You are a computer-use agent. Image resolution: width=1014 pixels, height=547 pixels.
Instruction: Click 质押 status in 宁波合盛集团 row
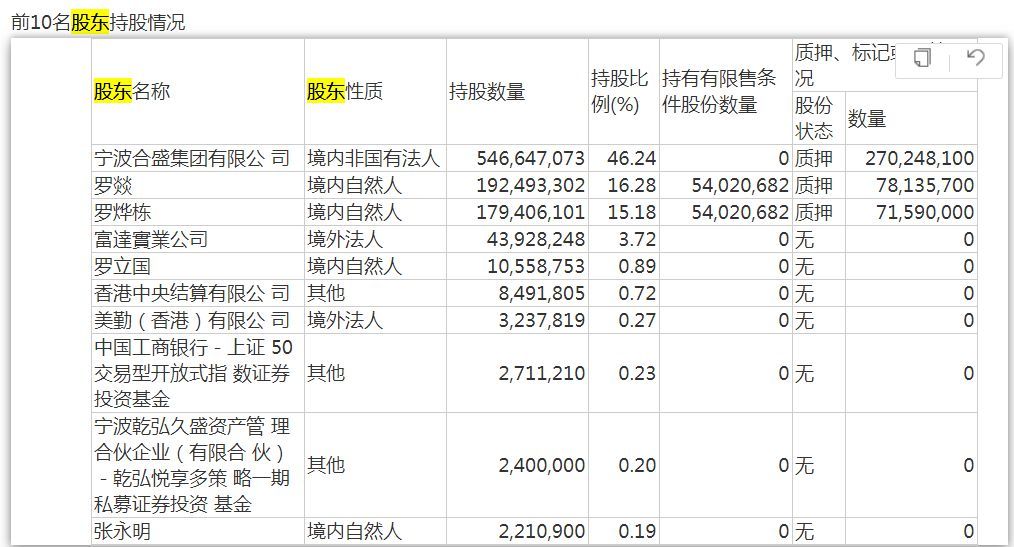pos(814,158)
